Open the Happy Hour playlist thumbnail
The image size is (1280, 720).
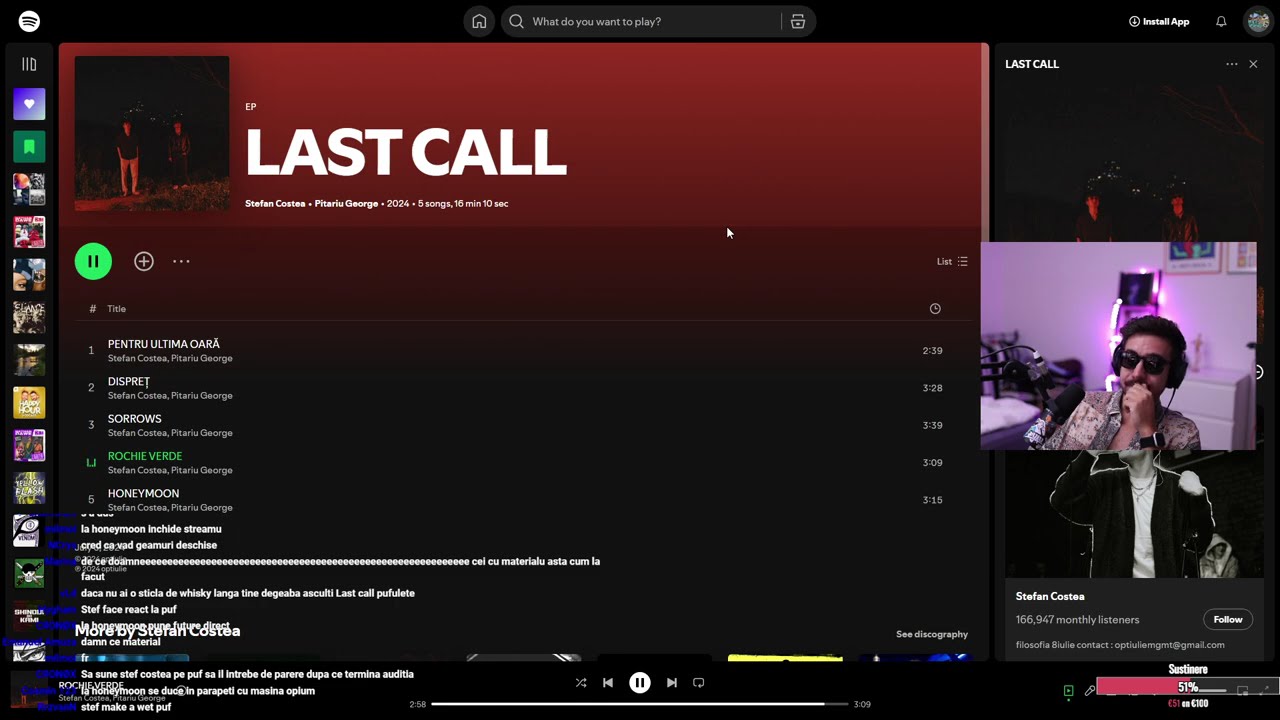(29, 402)
